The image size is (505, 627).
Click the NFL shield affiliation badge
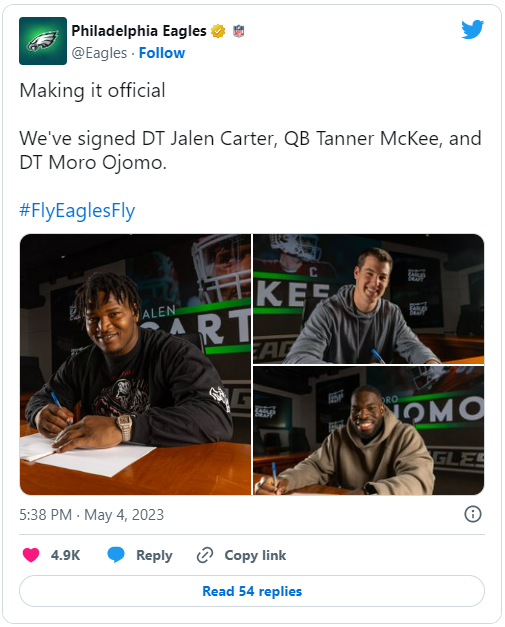[238, 31]
